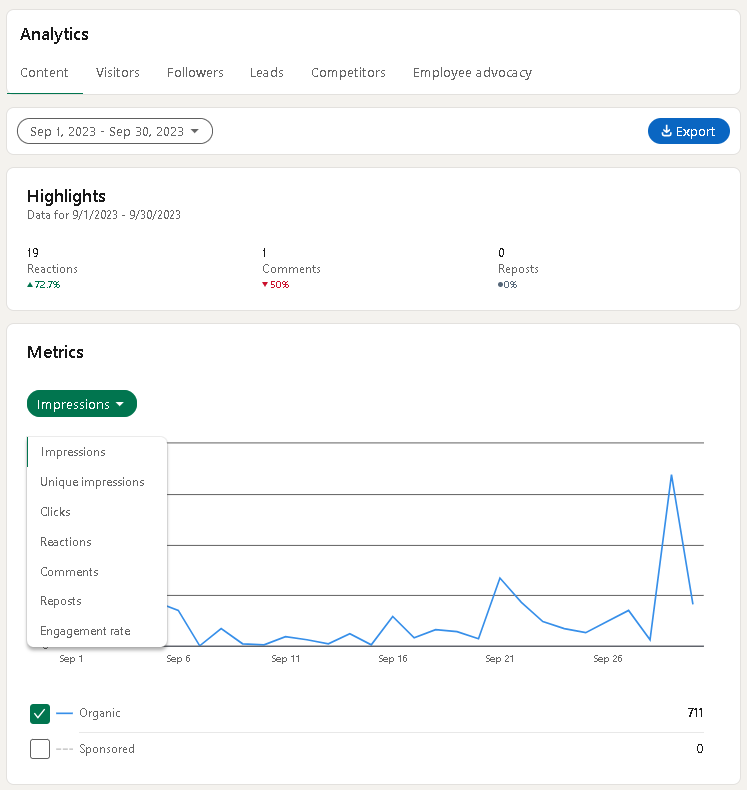Click the Reposts highlight label

click(x=518, y=269)
